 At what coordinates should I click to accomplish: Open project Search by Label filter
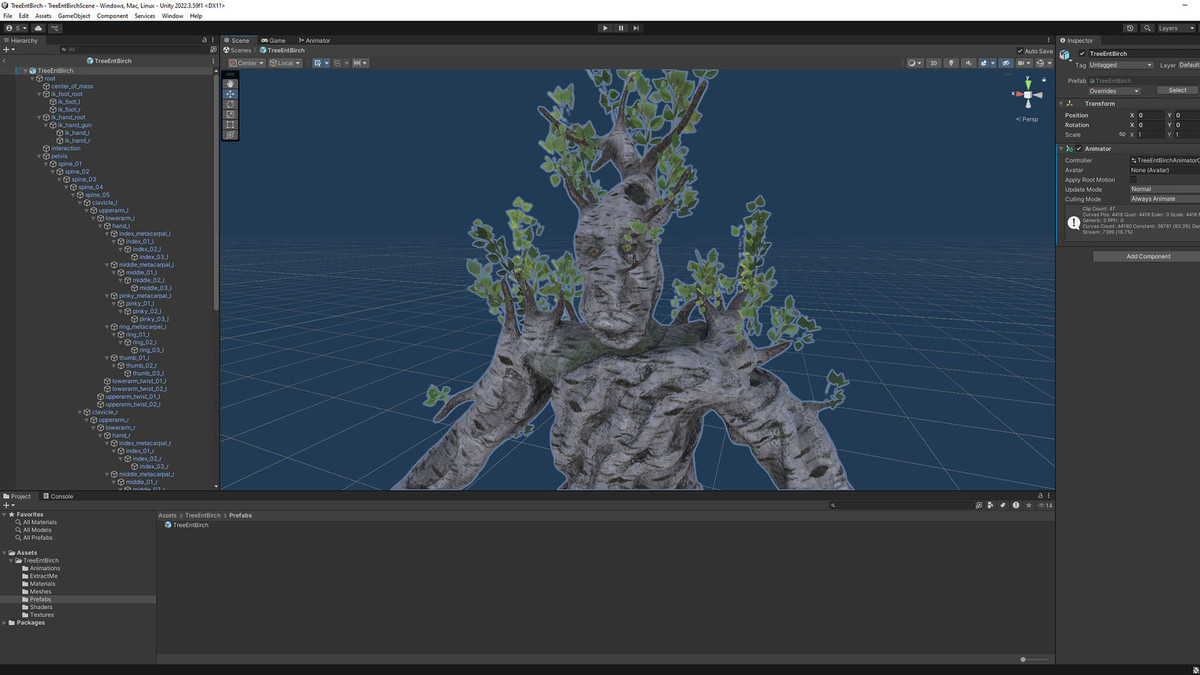pos(1003,505)
